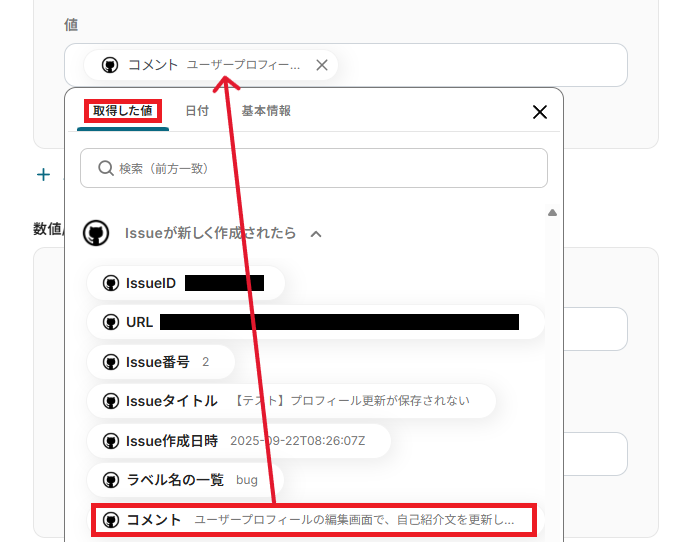
Task: Choose the Issue番号 value
Action: (161, 362)
